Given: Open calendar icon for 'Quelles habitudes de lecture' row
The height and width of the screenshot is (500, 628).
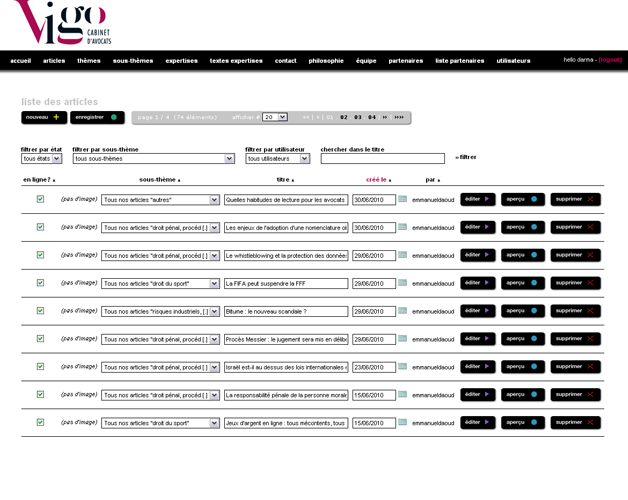Looking at the screenshot, I should coord(403,199).
